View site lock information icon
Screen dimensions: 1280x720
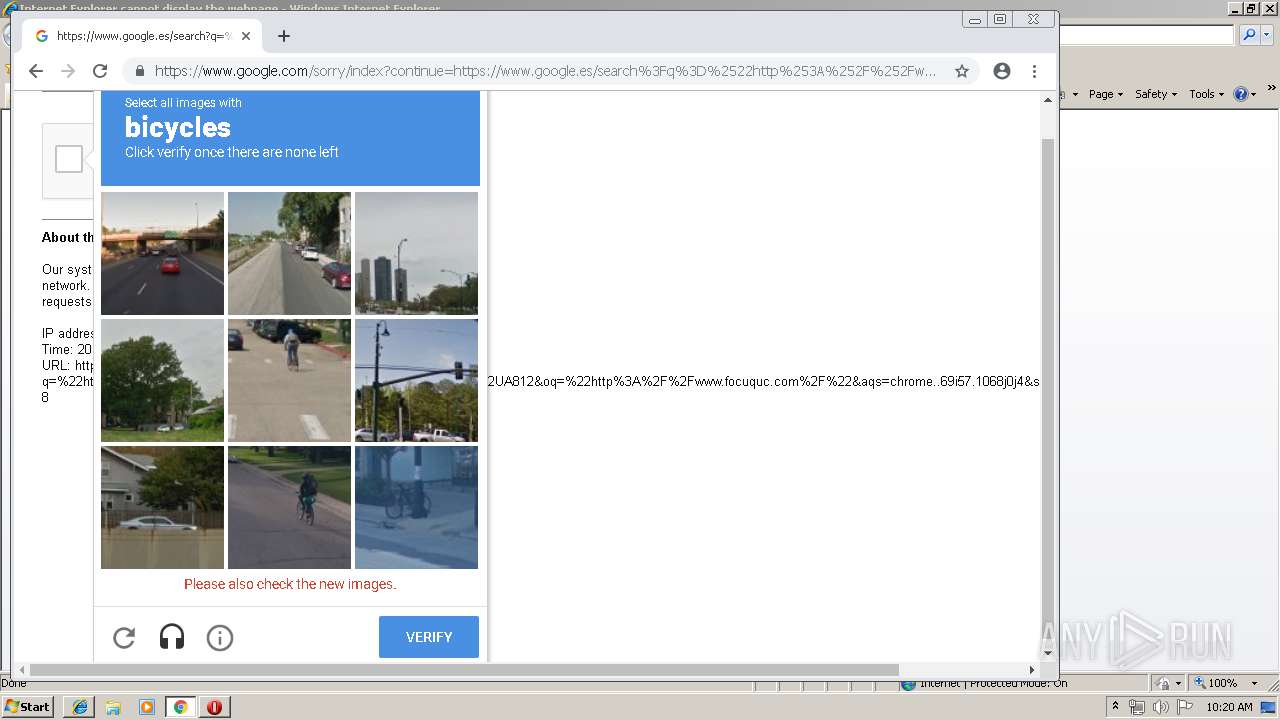coord(139,71)
